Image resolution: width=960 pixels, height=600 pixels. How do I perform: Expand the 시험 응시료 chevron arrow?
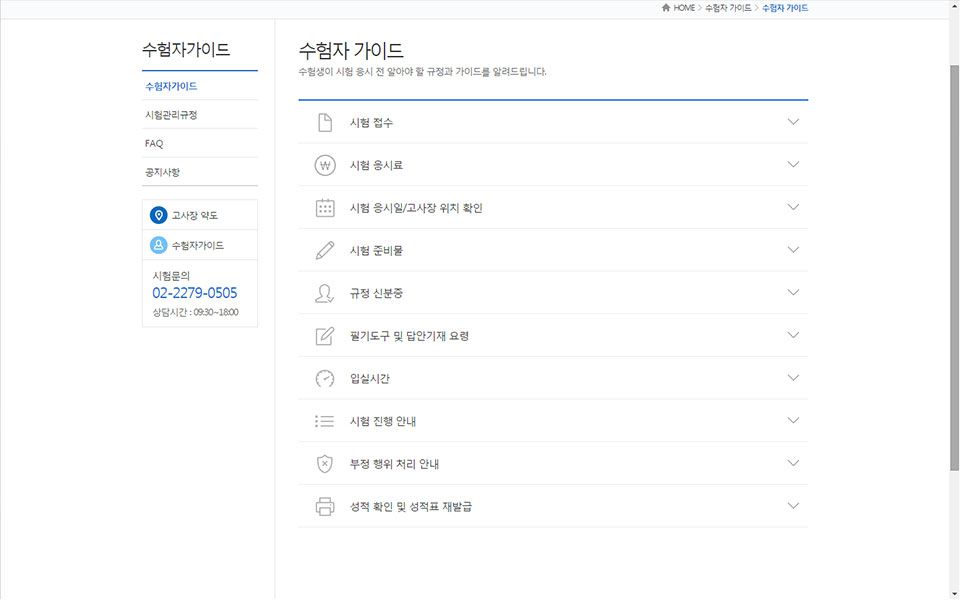point(793,165)
